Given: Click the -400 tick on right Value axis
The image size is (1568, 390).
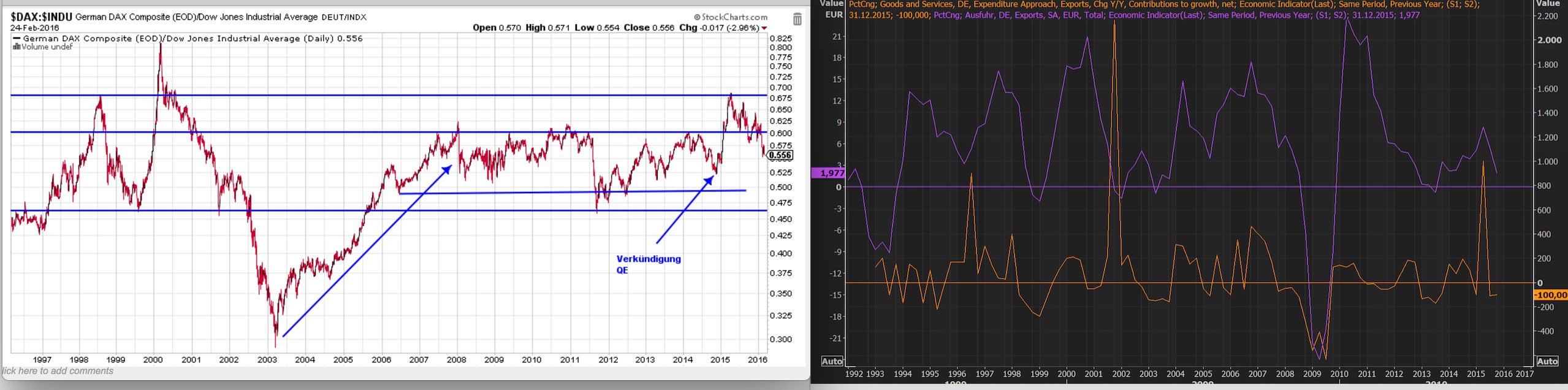Looking at the screenshot, I should pyautogui.click(x=1547, y=331).
